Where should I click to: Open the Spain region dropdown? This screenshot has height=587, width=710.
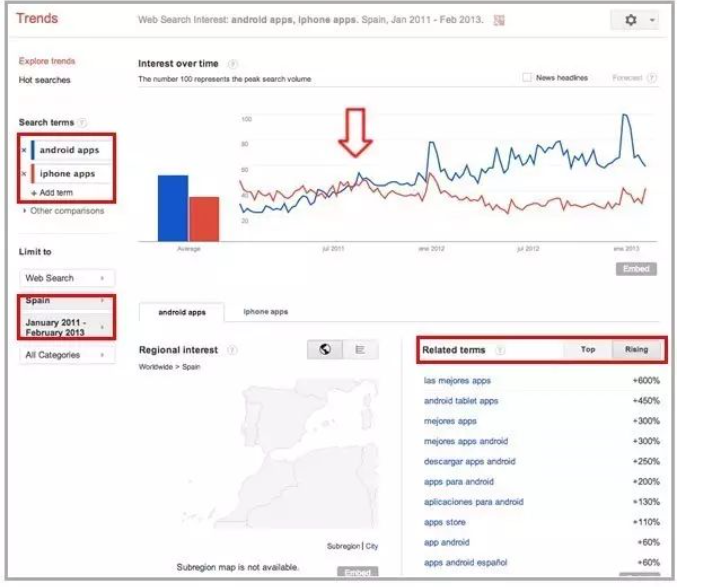[67, 301]
